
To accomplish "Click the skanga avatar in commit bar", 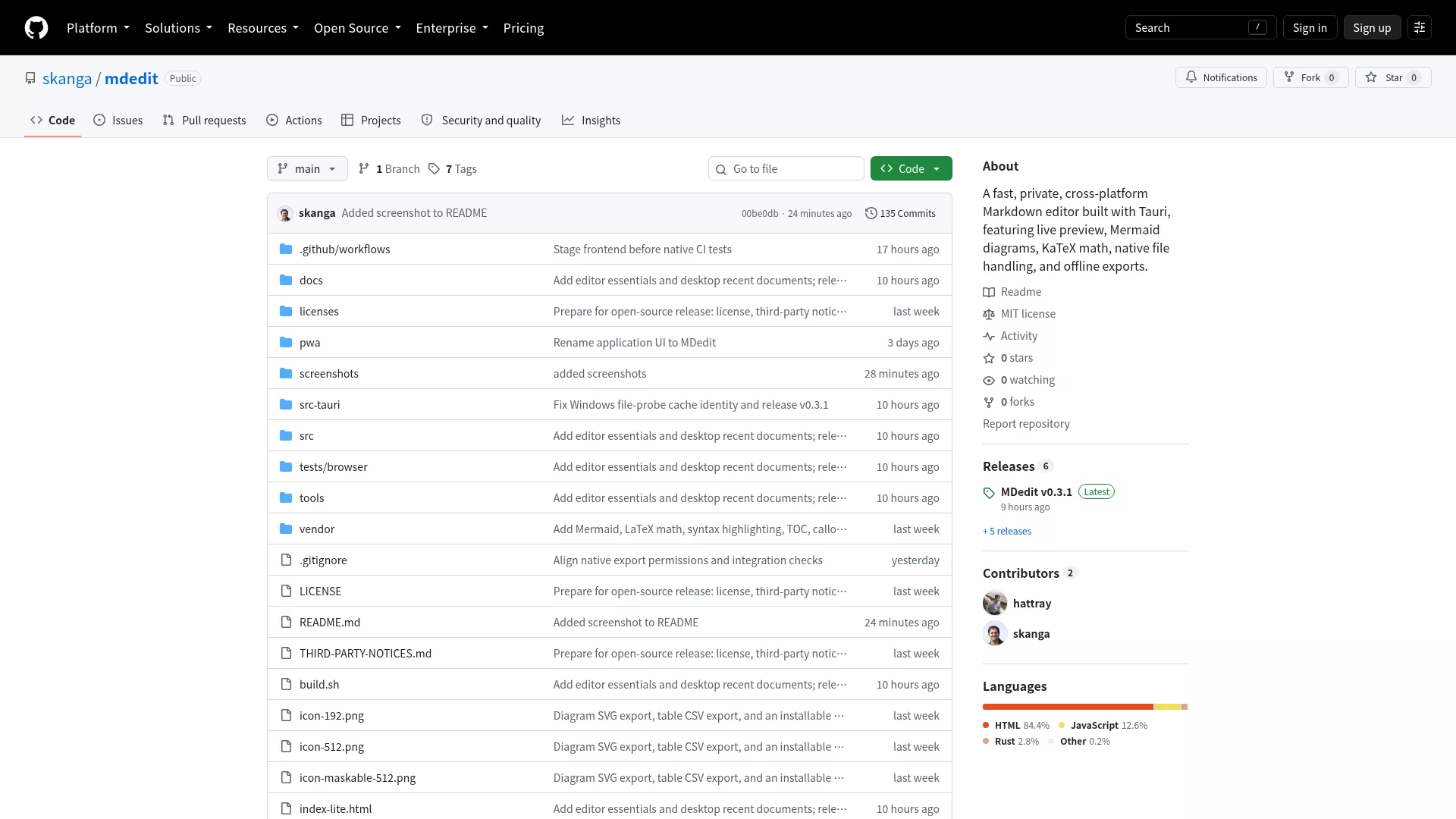I will click(x=285, y=214).
